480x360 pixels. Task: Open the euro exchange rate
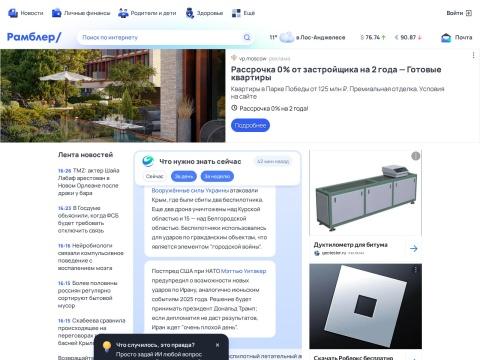click(x=408, y=37)
